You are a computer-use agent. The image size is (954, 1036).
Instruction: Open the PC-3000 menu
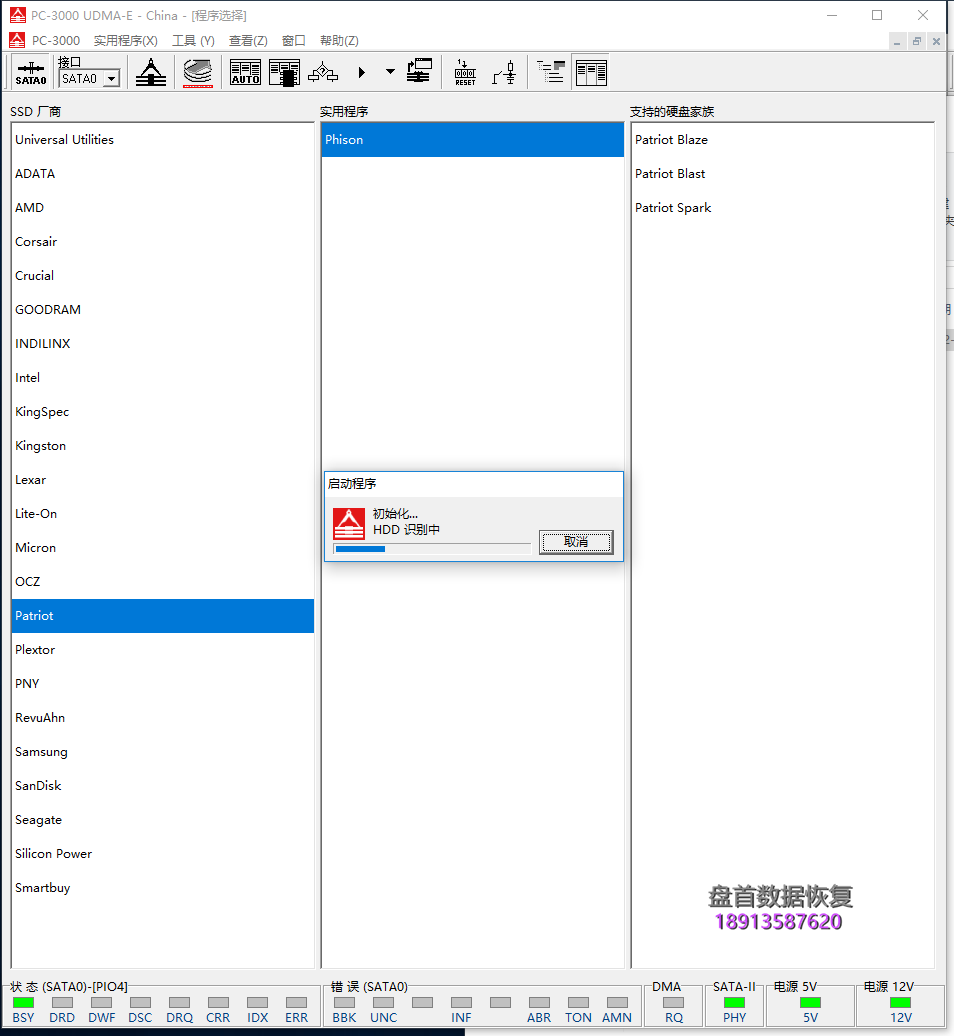(56, 40)
